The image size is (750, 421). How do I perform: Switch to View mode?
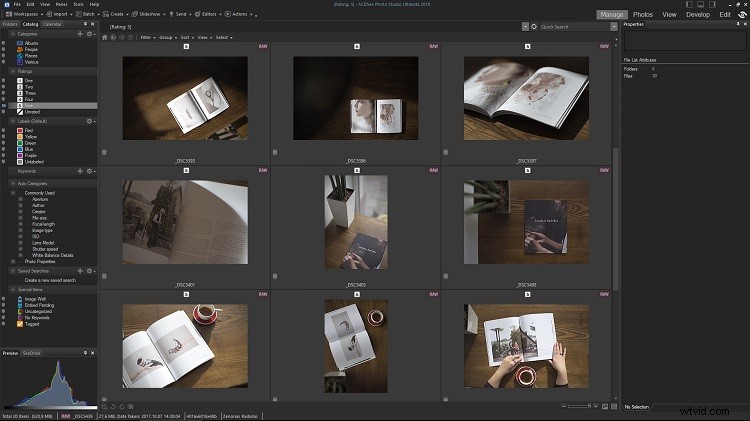coord(669,15)
